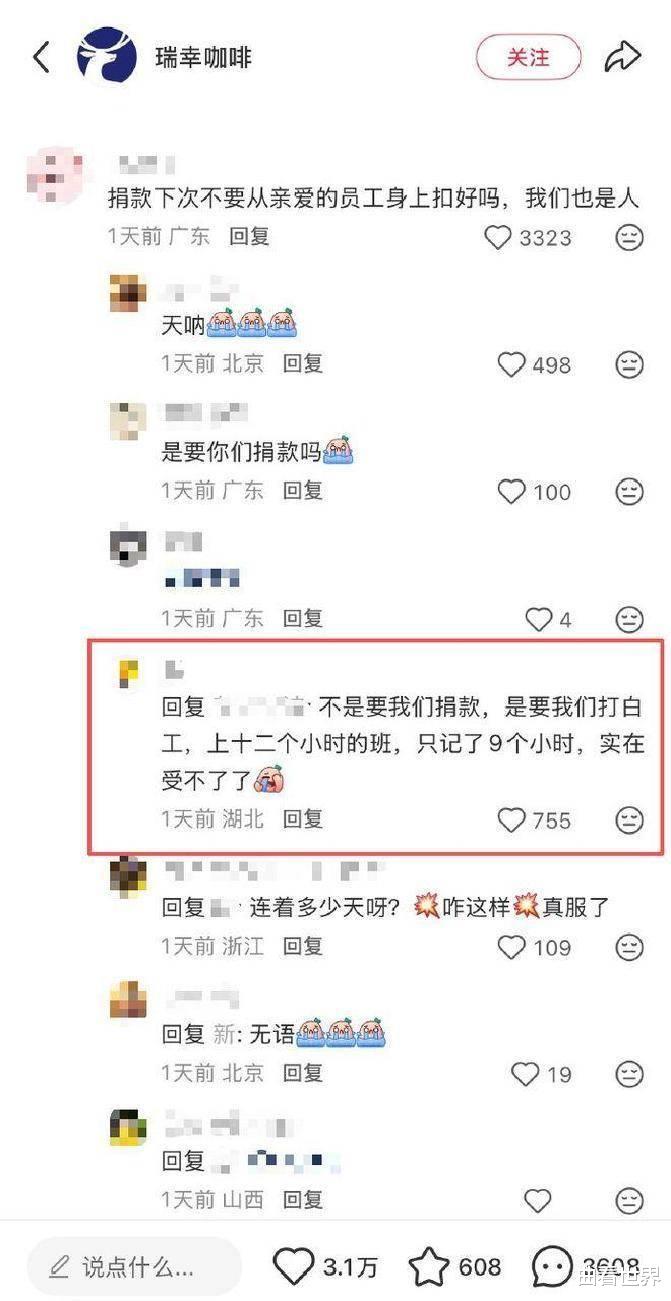Tap the emoji face icon beside 3323
Viewport: 671px width, 1301px height.
click(629, 237)
